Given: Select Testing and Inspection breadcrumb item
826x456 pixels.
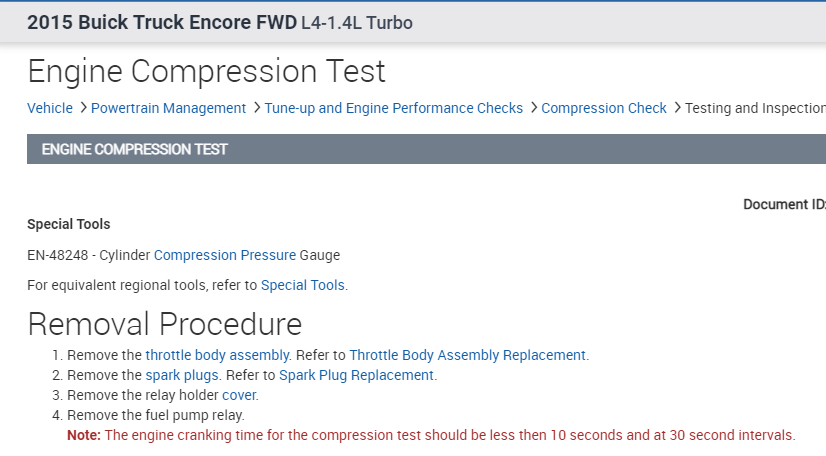Looking at the screenshot, I should (x=754, y=108).
